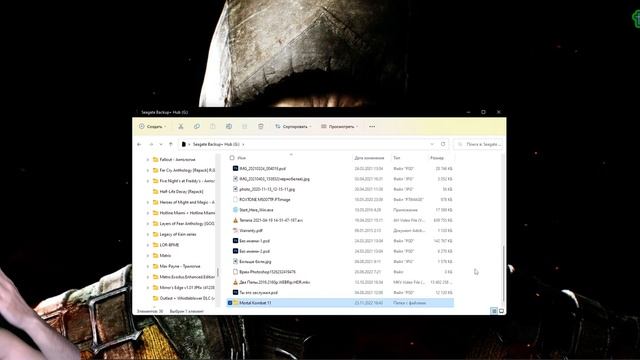The height and width of the screenshot is (360, 640).
Task: Expand the Hotline Miami folder node
Action: (148, 213)
